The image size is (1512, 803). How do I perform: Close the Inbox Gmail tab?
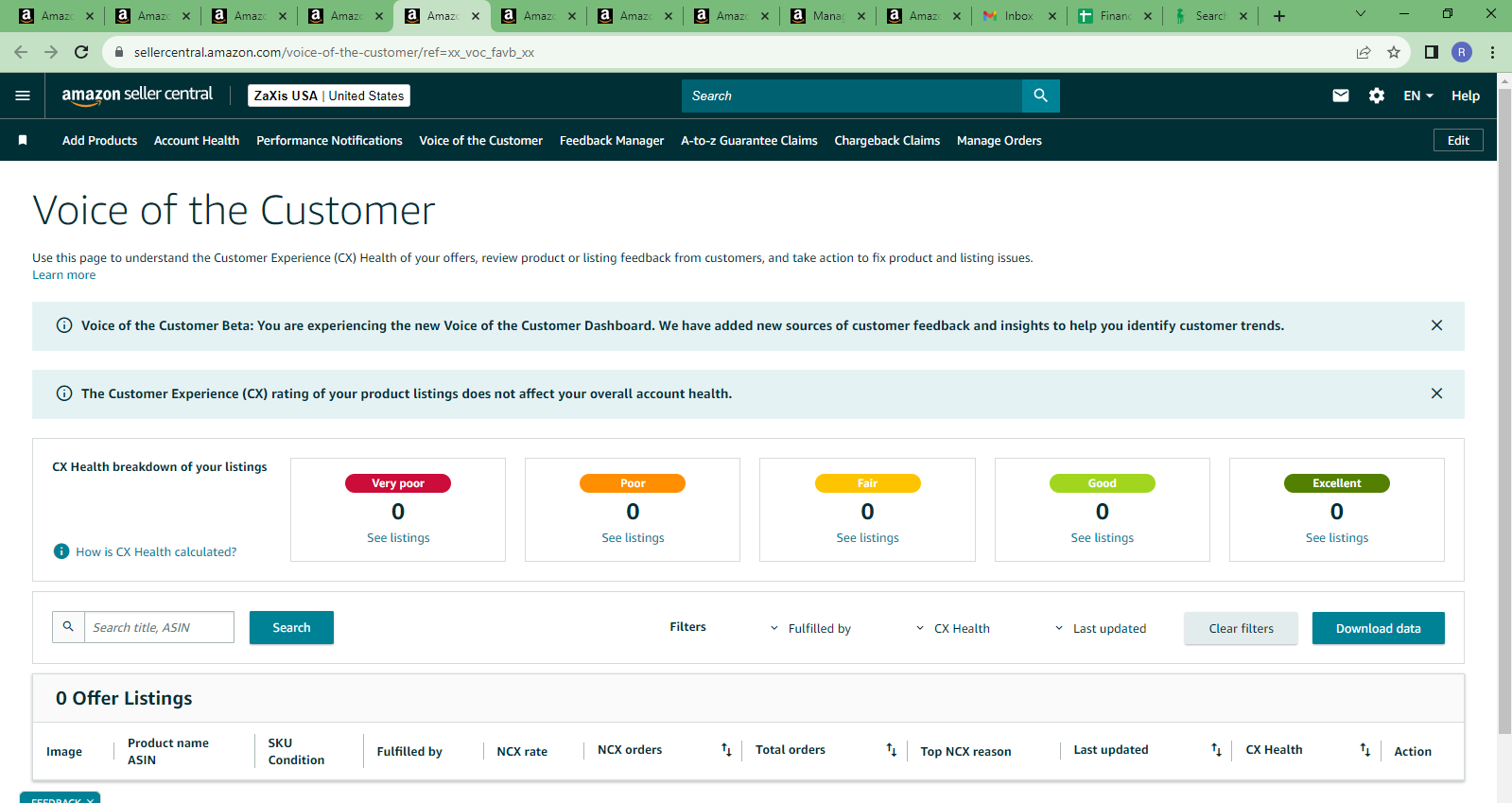pyautogui.click(x=1052, y=16)
